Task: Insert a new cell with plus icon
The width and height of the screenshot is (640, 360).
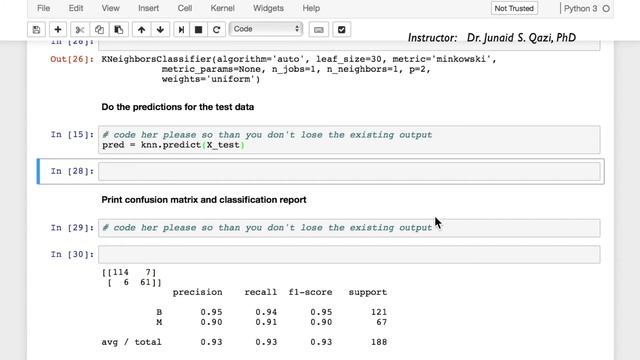Action: 58,29
